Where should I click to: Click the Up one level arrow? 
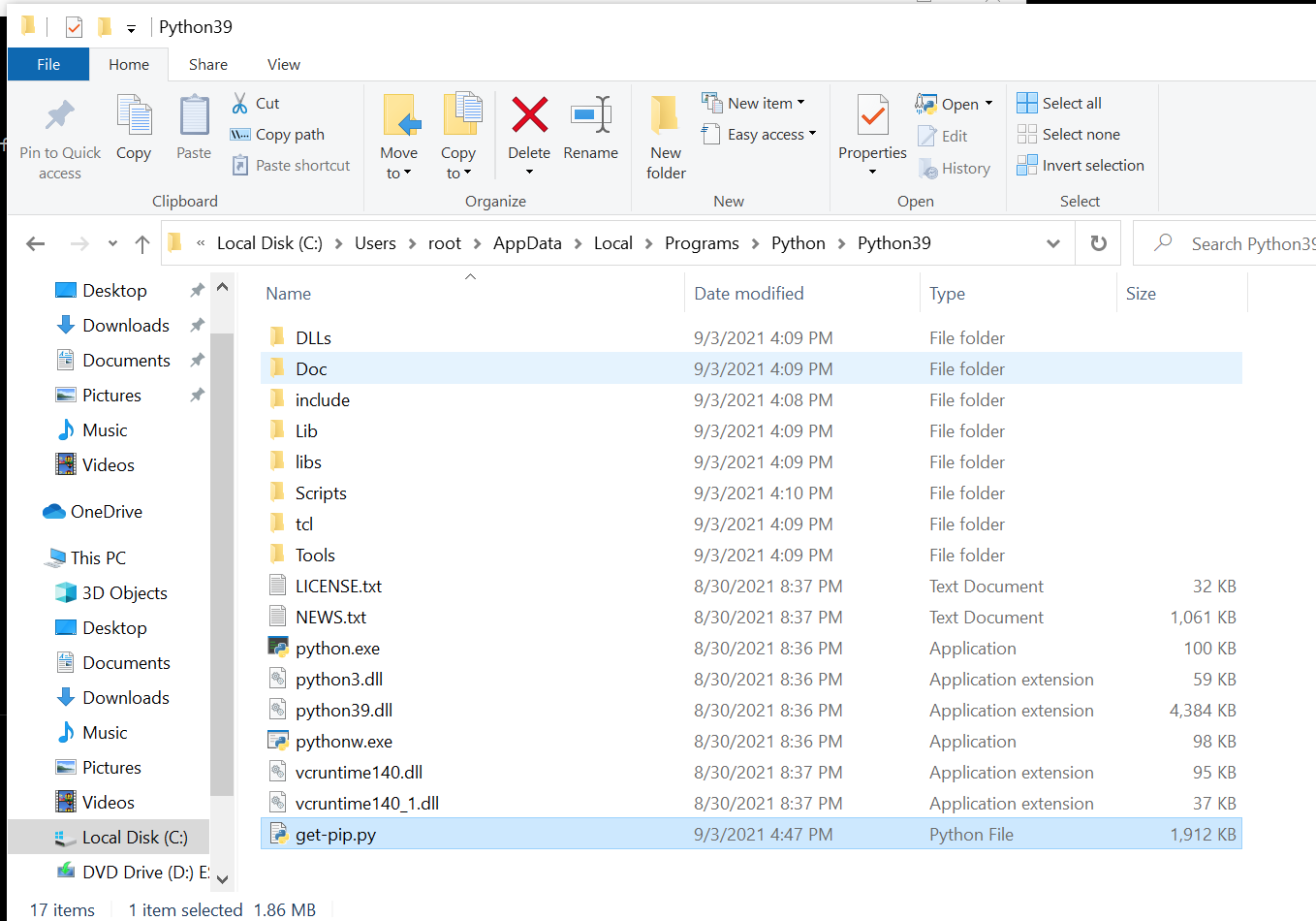click(142, 243)
